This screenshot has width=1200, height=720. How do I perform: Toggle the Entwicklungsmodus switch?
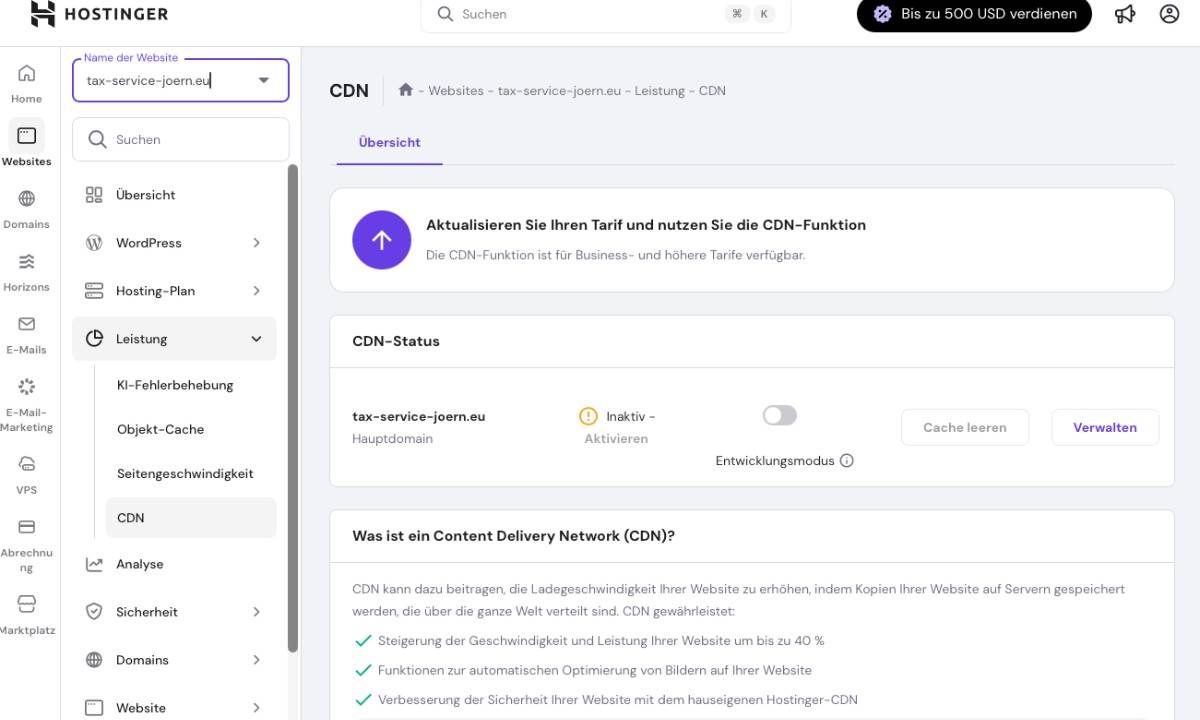(780, 415)
